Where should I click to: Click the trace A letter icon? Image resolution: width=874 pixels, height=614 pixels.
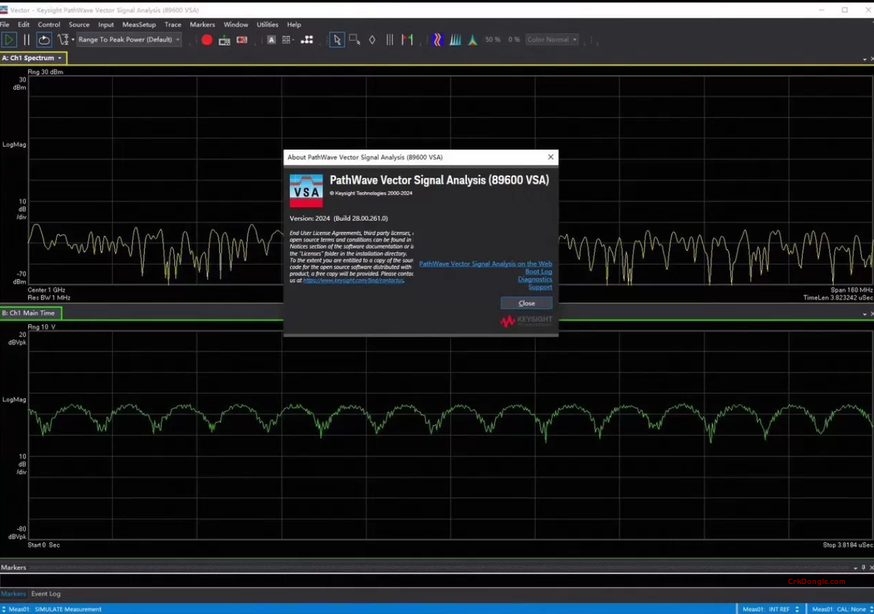pyautogui.click(x=271, y=40)
